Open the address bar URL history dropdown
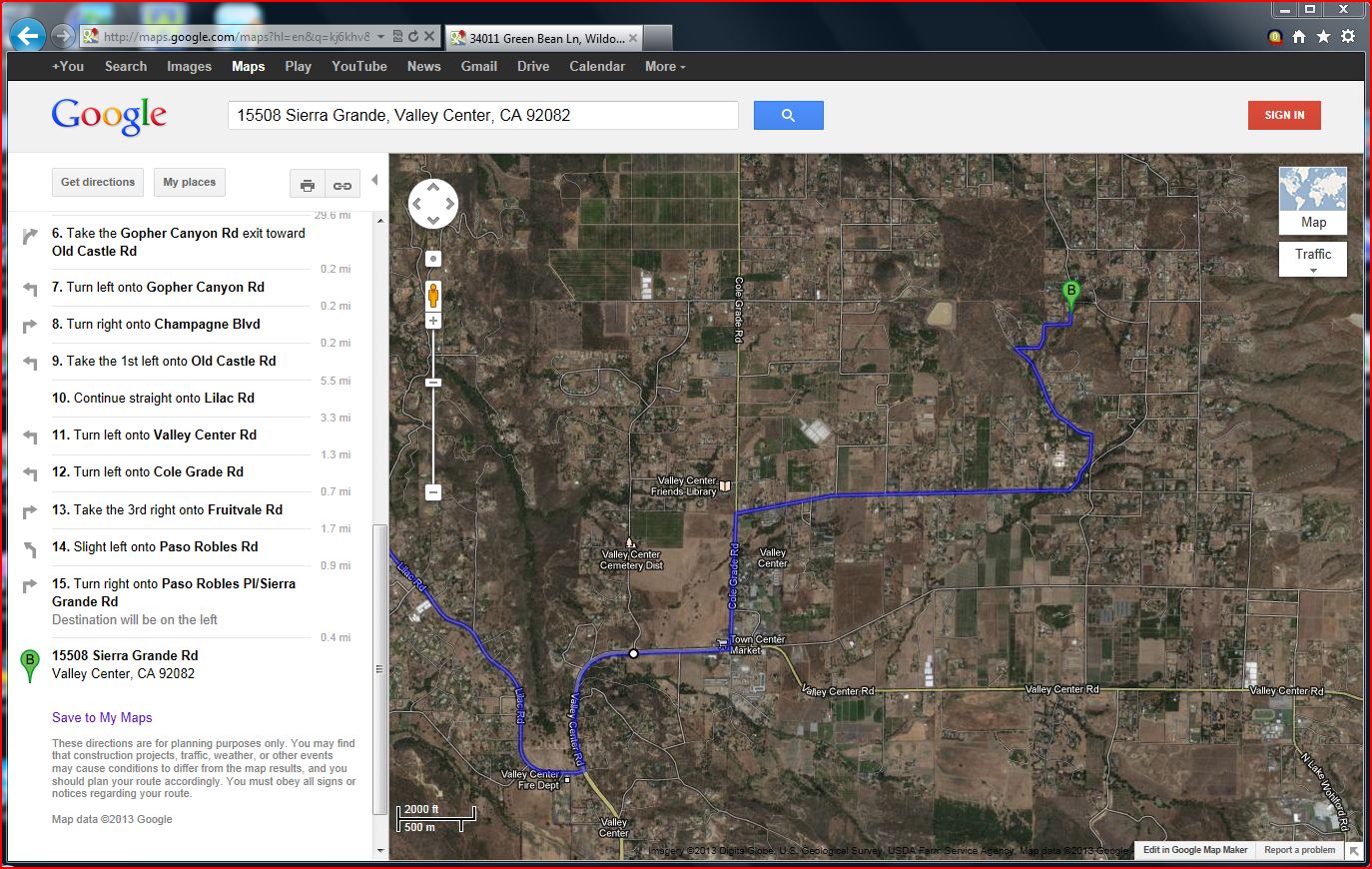 (x=380, y=37)
